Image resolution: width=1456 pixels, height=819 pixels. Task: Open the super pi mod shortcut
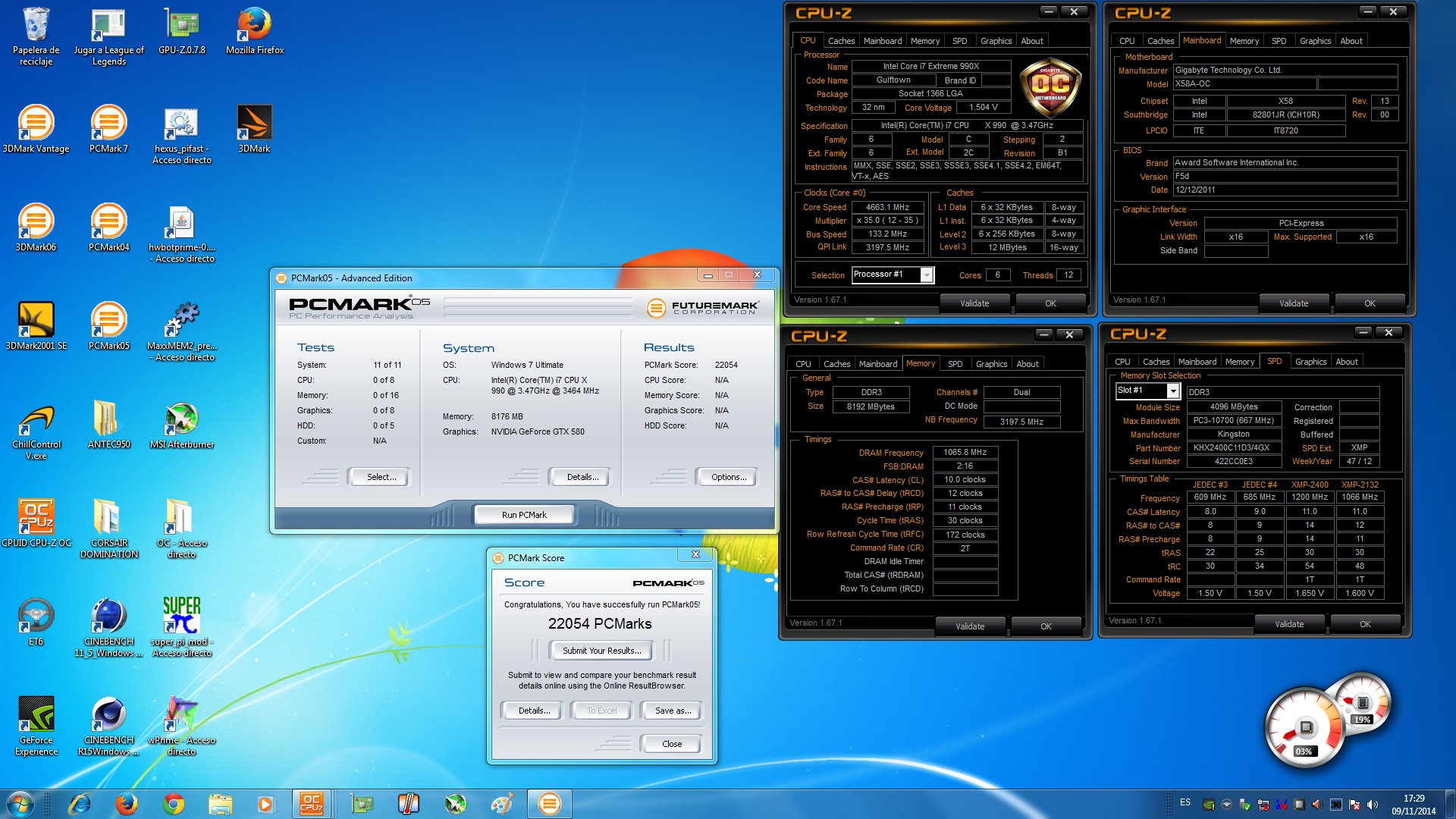pyautogui.click(x=182, y=628)
